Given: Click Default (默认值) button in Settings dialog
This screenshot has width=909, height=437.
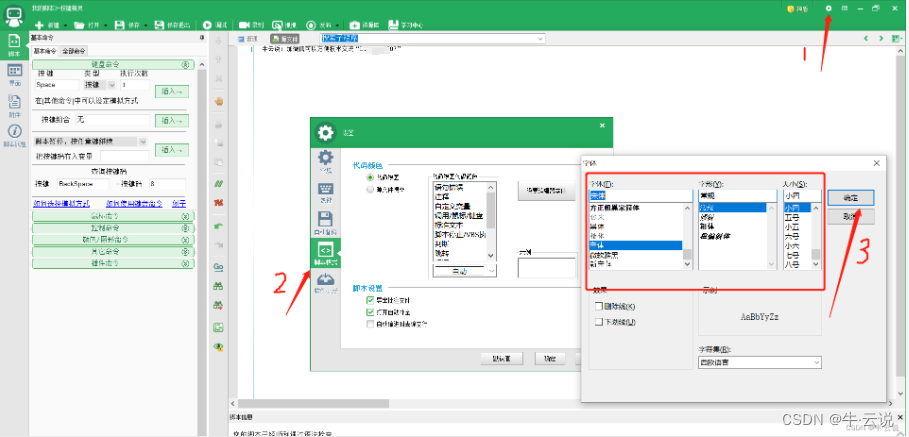Looking at the screenshot, I should 503,358.
